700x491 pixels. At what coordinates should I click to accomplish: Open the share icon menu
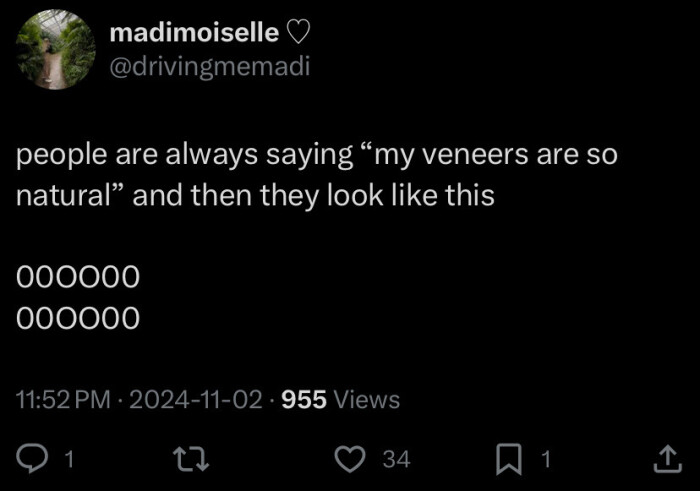coord(664,458)
